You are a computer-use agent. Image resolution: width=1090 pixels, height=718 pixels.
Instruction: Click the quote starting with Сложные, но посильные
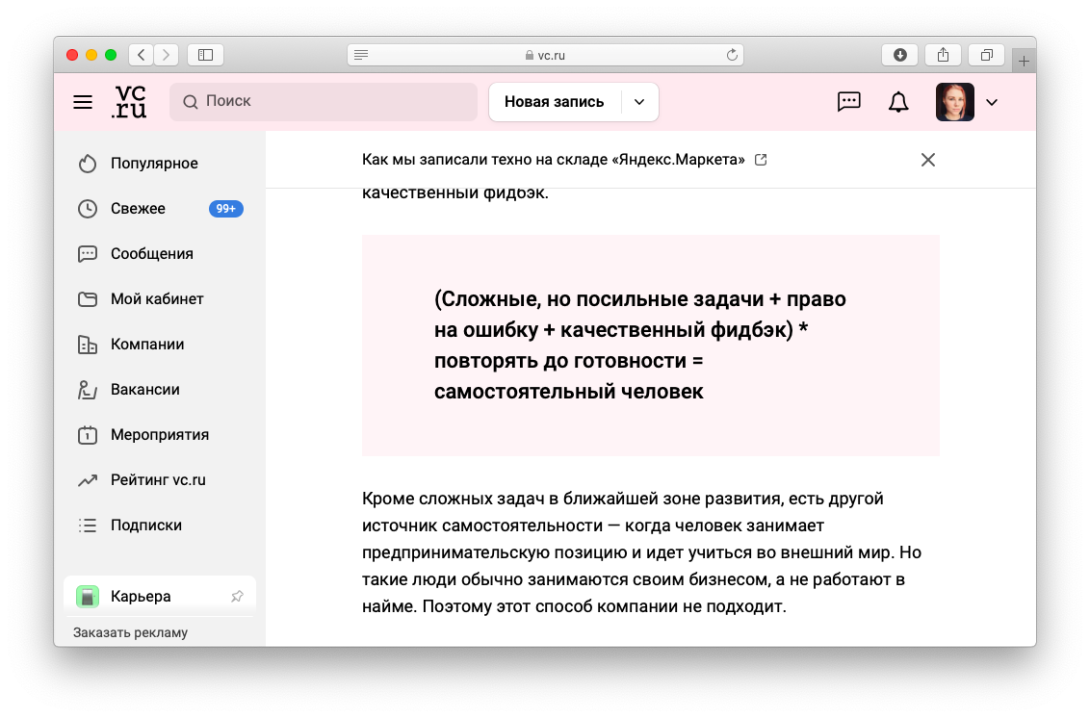click(640, 345)
